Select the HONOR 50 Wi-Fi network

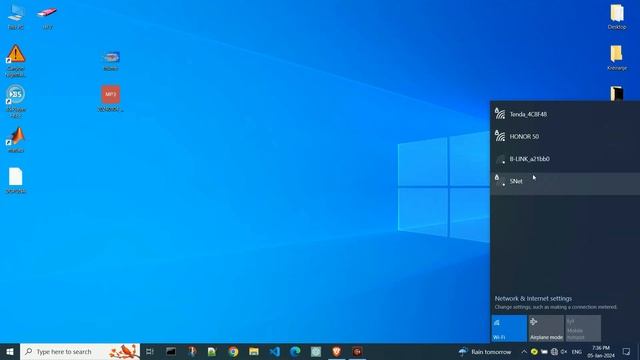pos(565,136)
